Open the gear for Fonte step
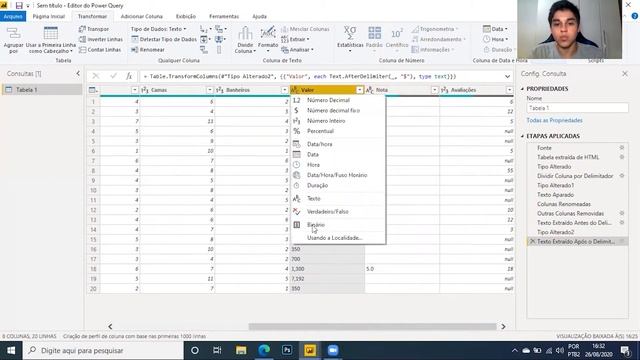This screenshot has height=360, width=640. click(622, 148)
